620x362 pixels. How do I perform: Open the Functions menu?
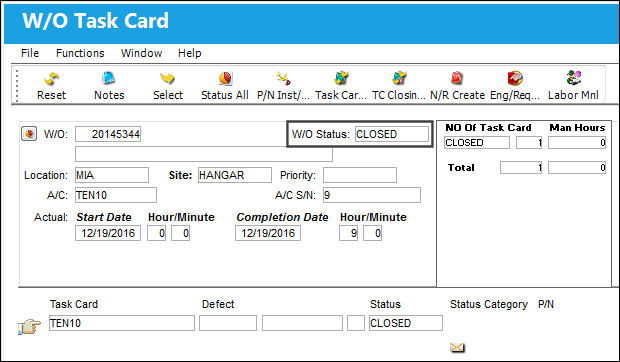point(80,53)
